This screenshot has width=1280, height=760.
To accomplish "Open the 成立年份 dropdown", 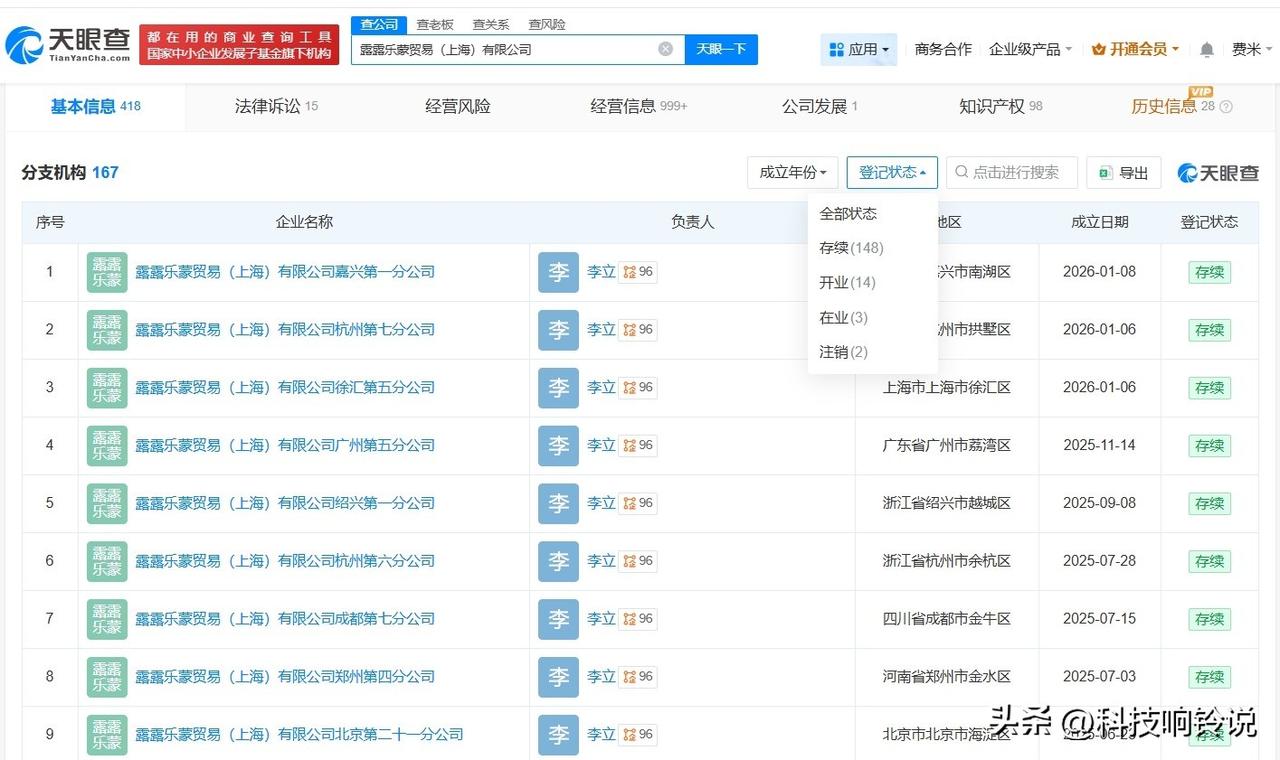I will (792, 172).
